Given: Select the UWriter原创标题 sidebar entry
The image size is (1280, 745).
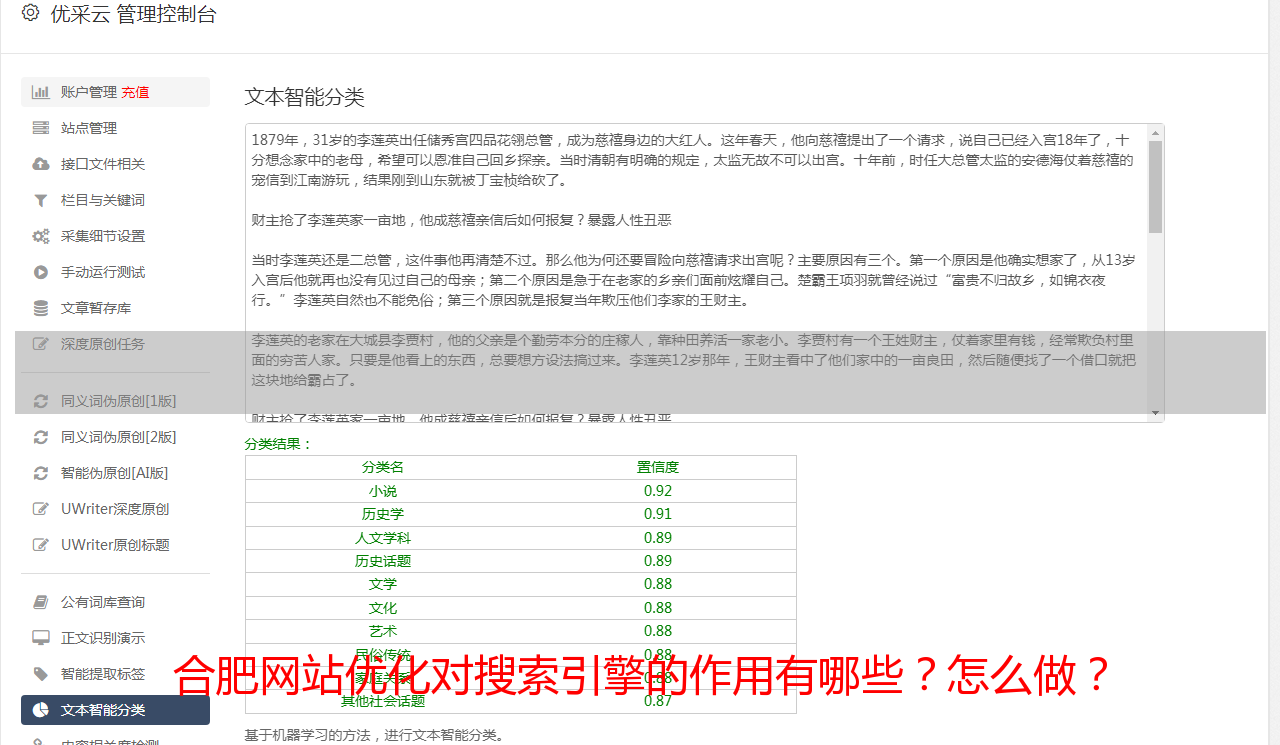Looking at the screenshot, I should tap(115, 545).
